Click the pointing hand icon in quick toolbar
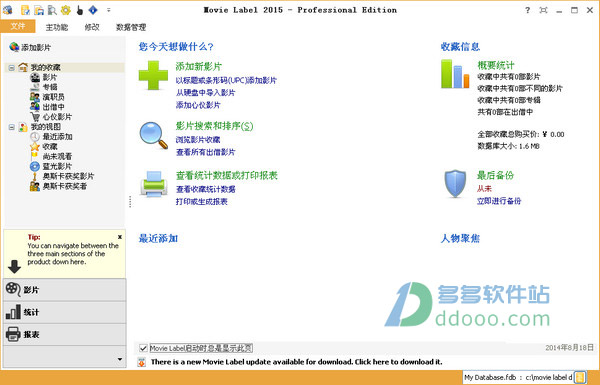 [x=80, y=10]
